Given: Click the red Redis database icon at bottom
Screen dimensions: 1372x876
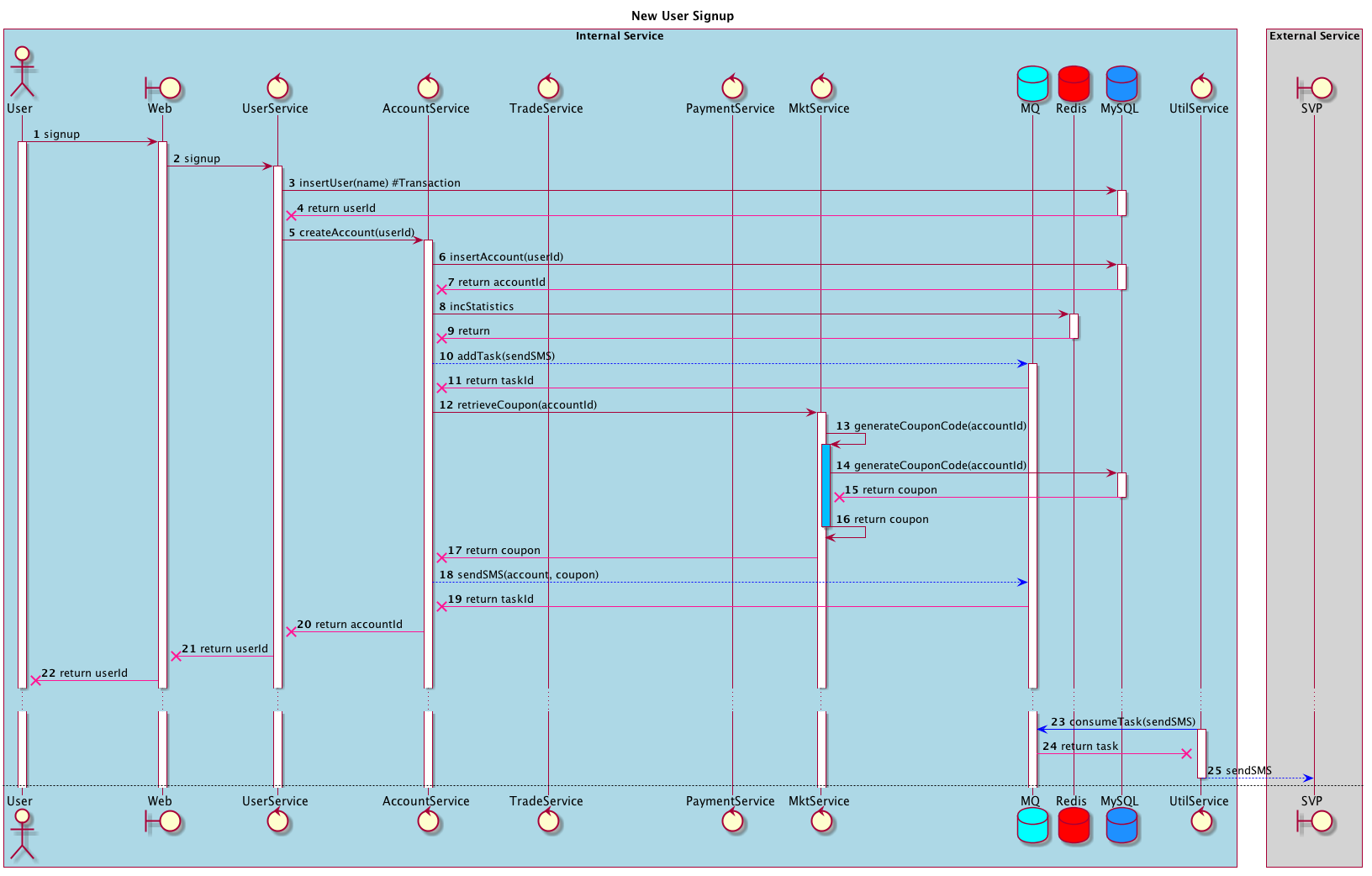Looking at the screenshot, I should [x=1074, y=825].
